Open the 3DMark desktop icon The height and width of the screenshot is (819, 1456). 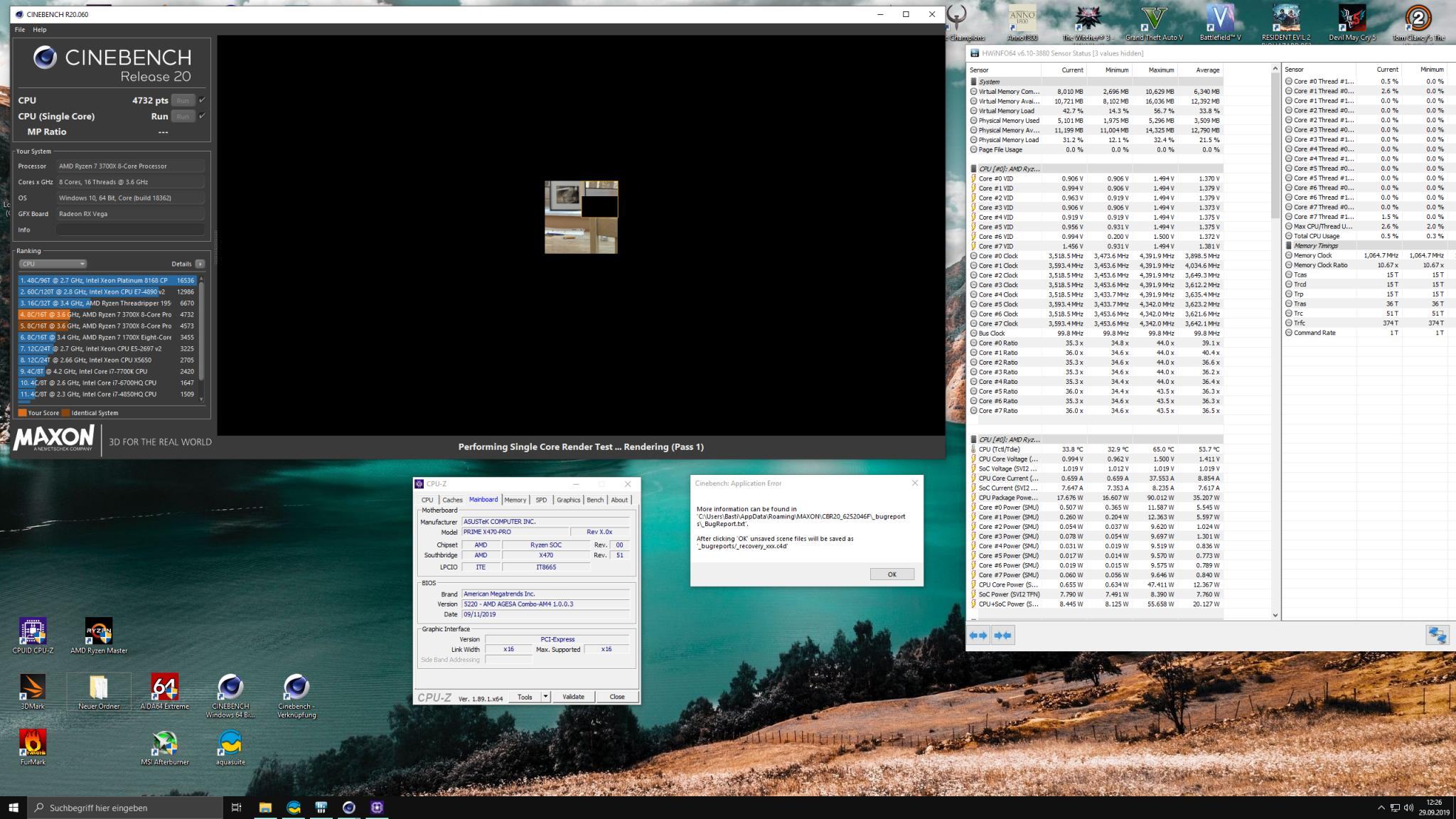[33, 691]
